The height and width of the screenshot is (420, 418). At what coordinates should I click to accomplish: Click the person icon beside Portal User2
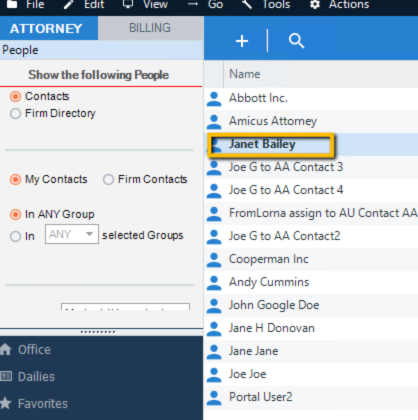pos(214,398)
